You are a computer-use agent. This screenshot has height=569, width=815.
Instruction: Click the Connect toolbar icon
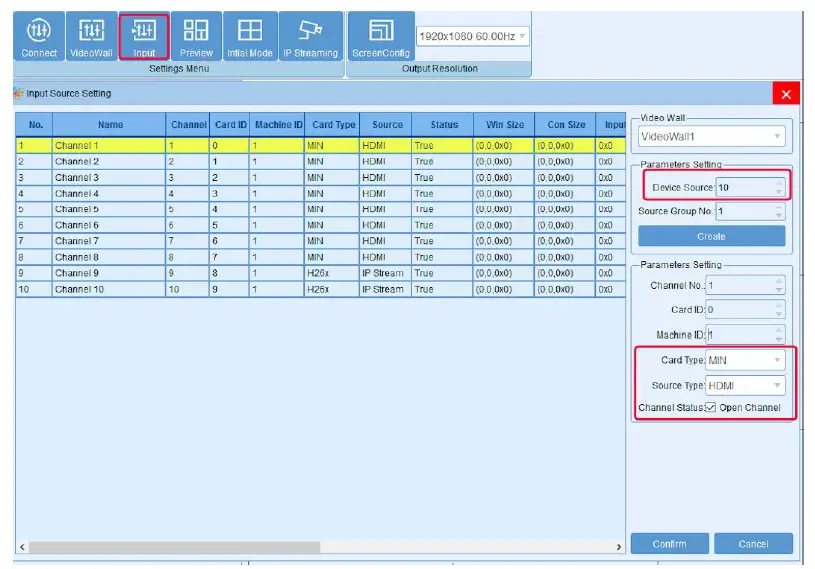coord(40,37)
